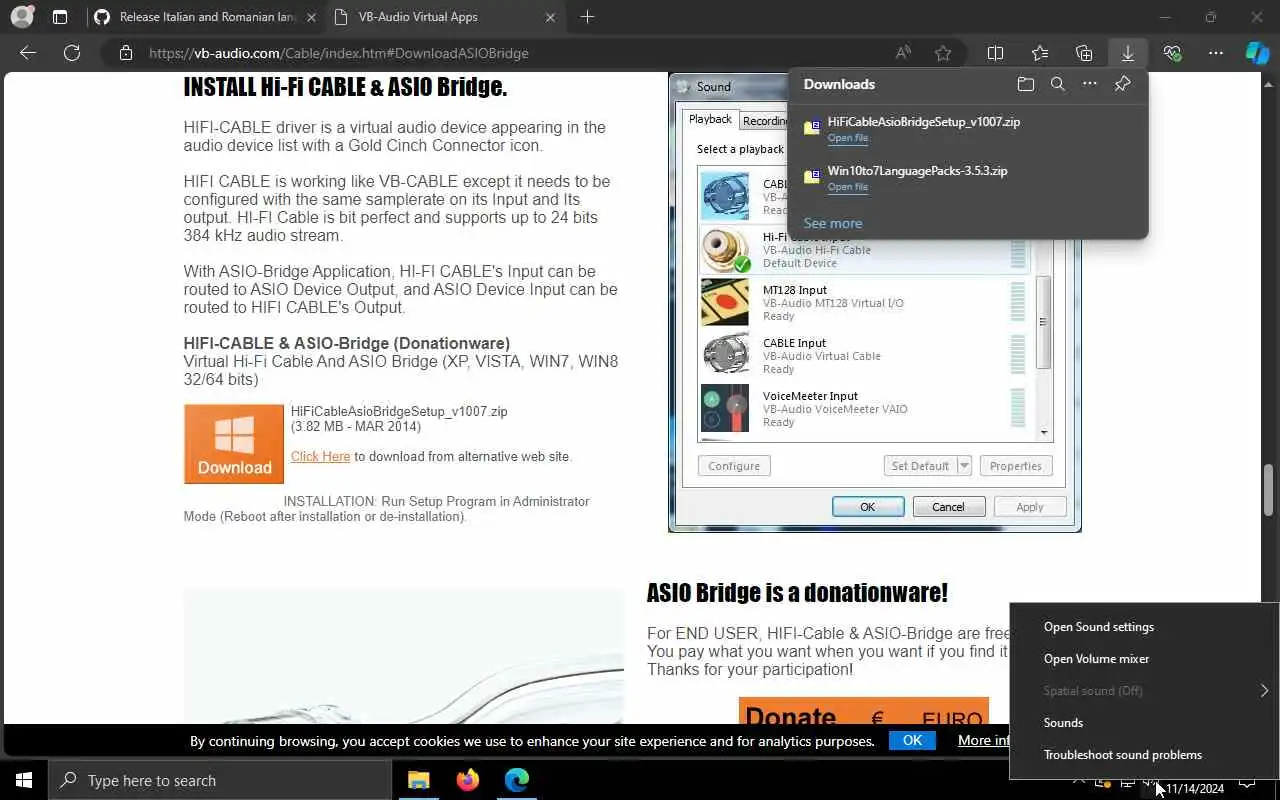The image size is (1280, 800).
Task: Focus the address bar URL field
Action: 500,53
